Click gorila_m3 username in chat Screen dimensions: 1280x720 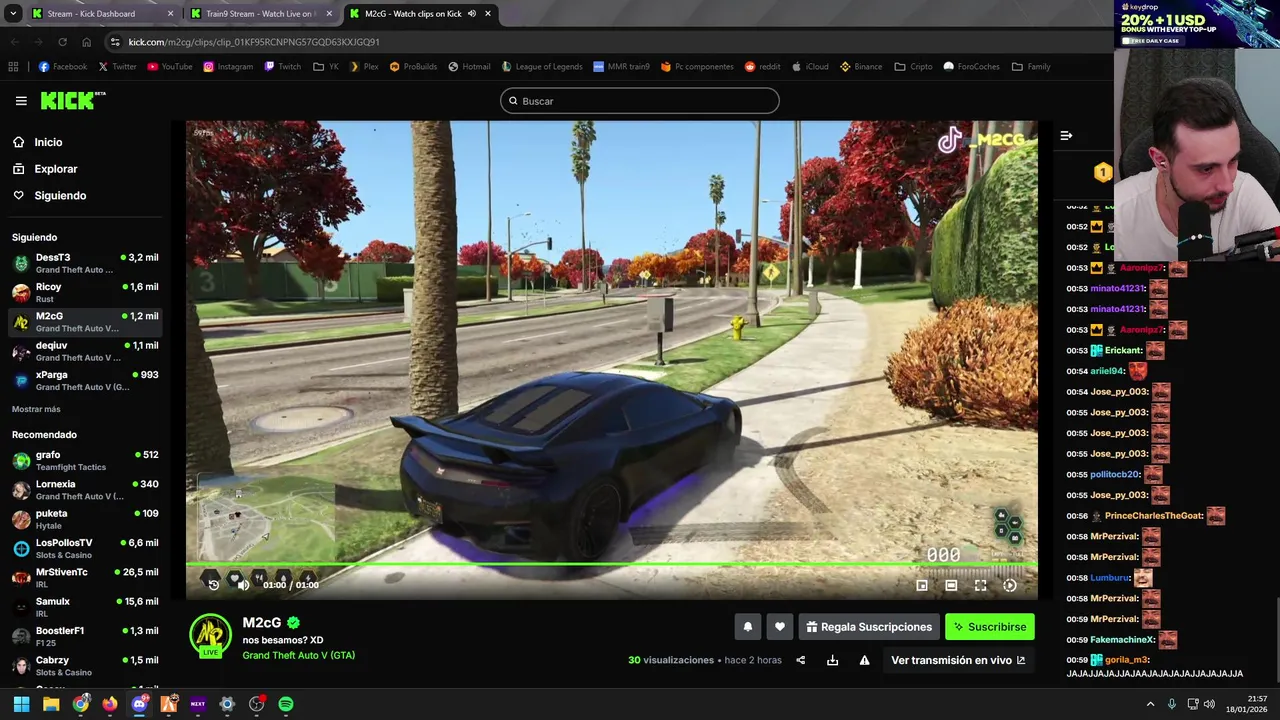1127,660
